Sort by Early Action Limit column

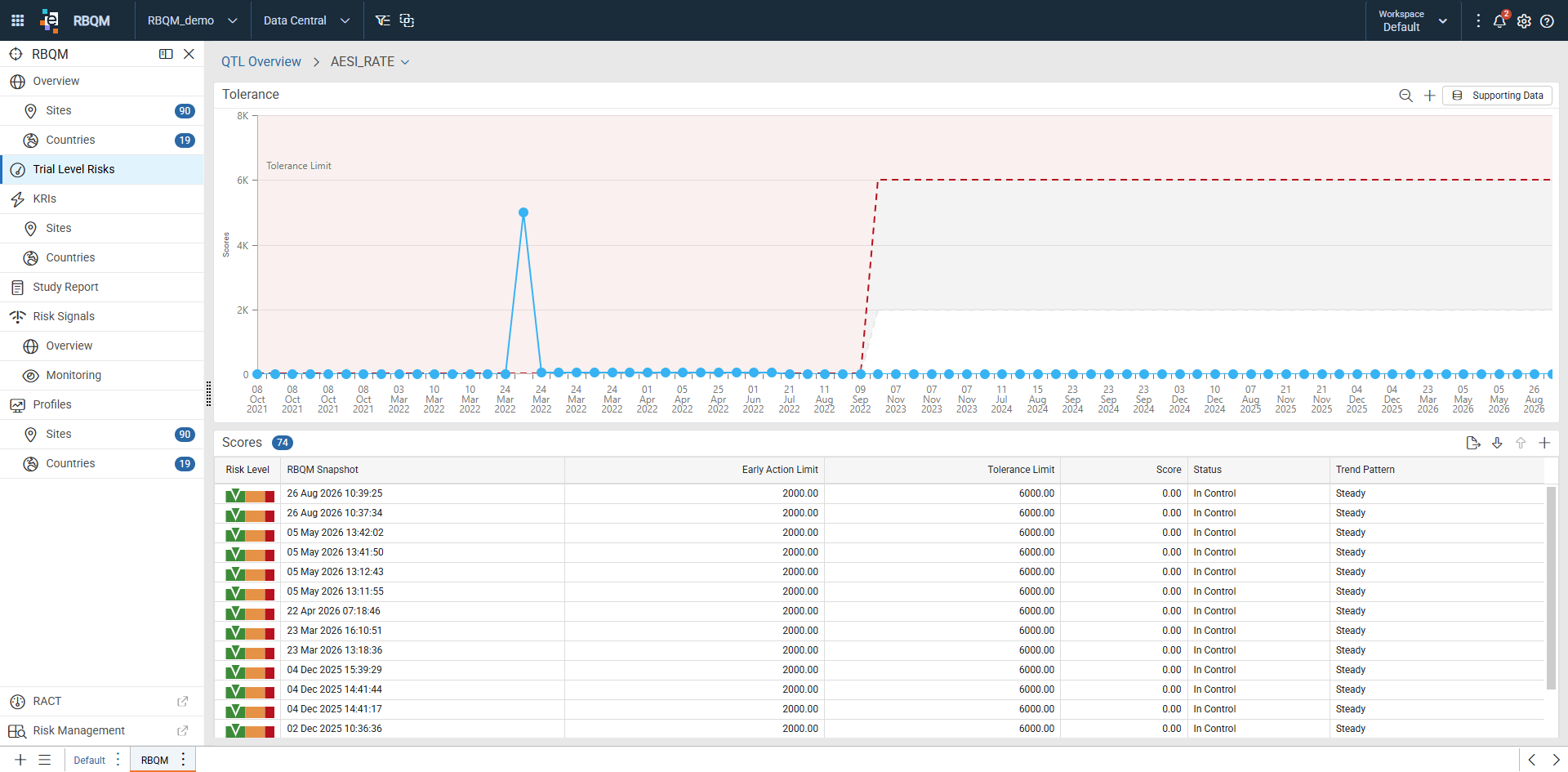tap(694, 470)
